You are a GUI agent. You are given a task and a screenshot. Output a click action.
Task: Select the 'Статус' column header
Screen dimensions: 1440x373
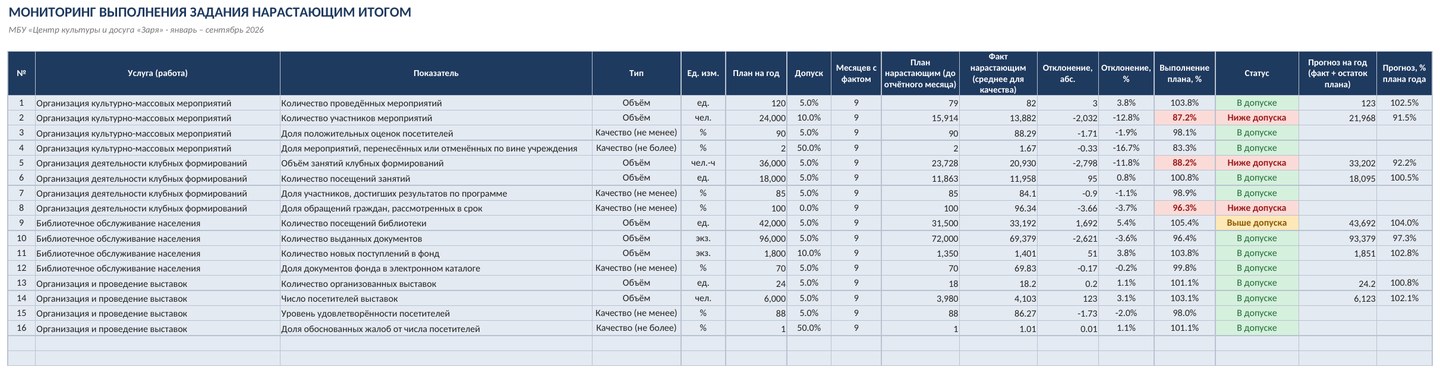click(x=1257, y=73)
